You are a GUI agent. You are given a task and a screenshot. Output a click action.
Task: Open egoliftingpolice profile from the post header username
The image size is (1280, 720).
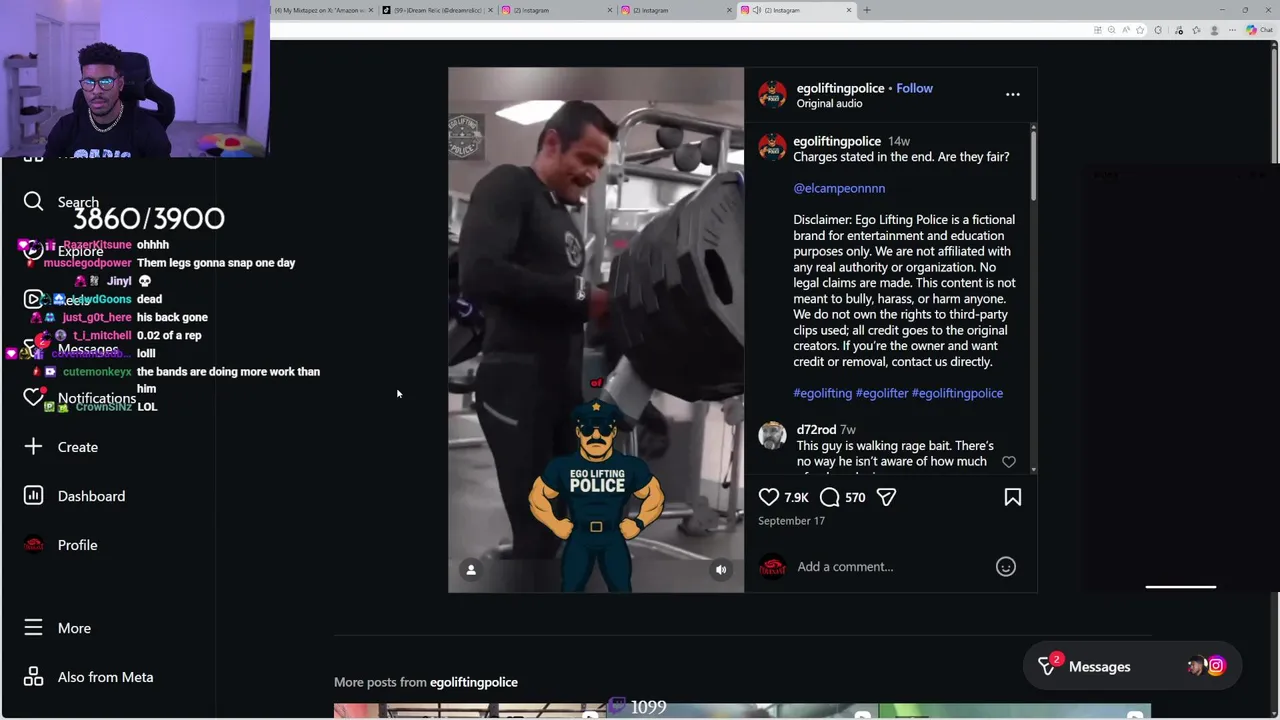[x=840, y=88]
